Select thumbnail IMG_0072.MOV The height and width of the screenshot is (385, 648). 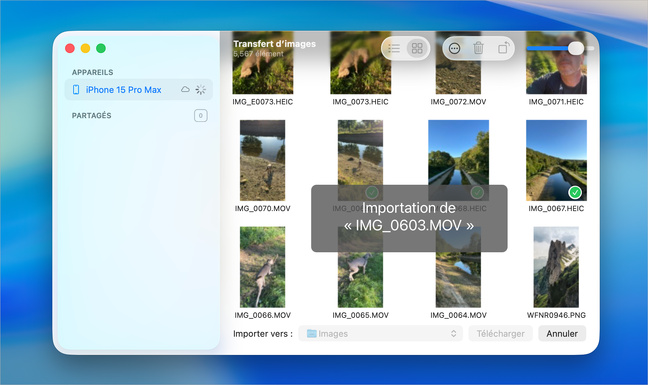458,63
